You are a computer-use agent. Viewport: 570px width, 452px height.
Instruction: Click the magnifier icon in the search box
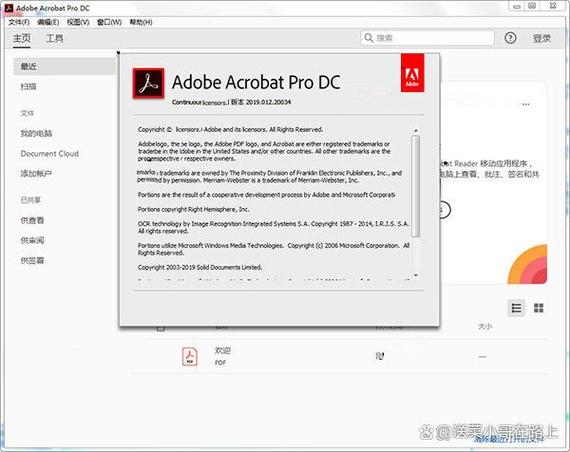pos(369,38)
